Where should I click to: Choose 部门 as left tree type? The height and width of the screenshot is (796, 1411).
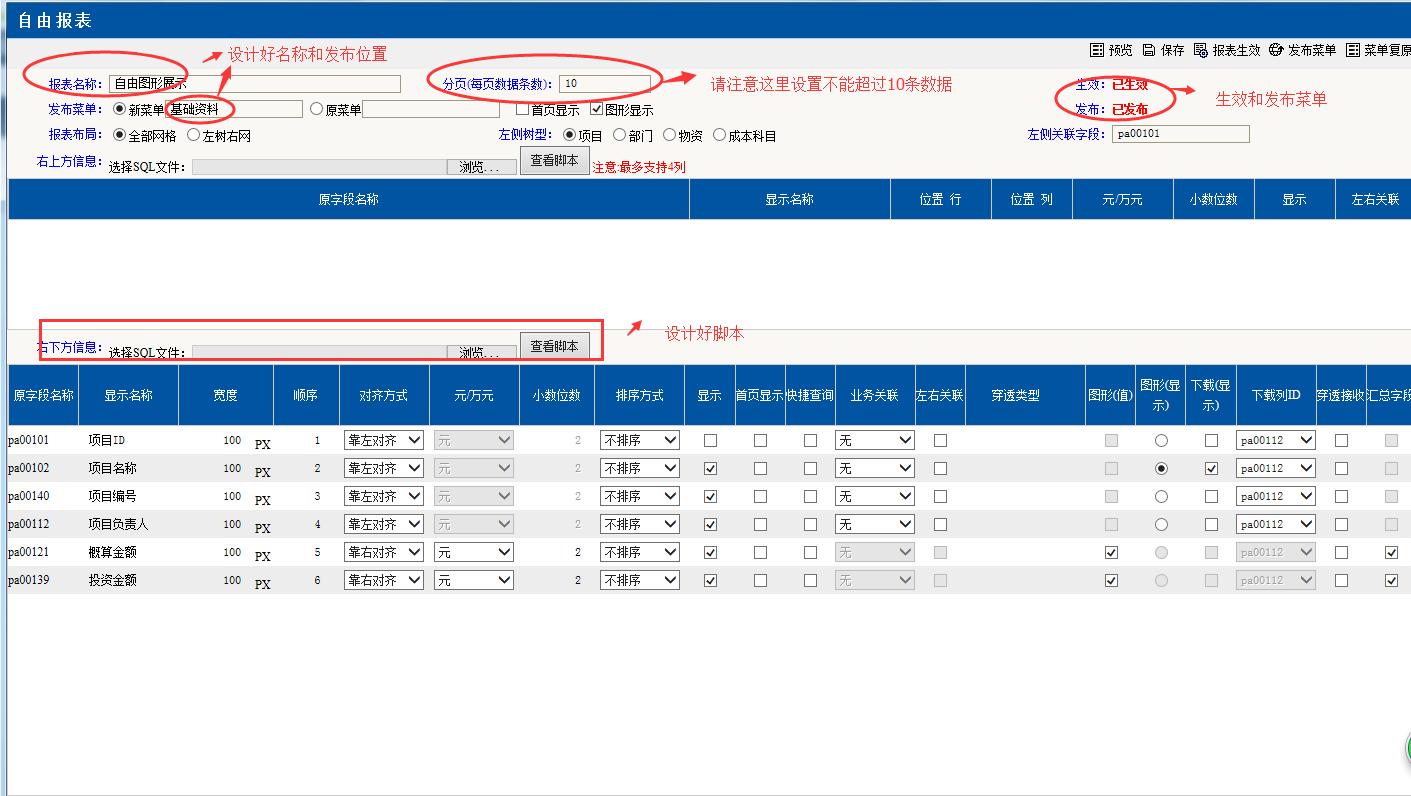(x=620, y=135)
